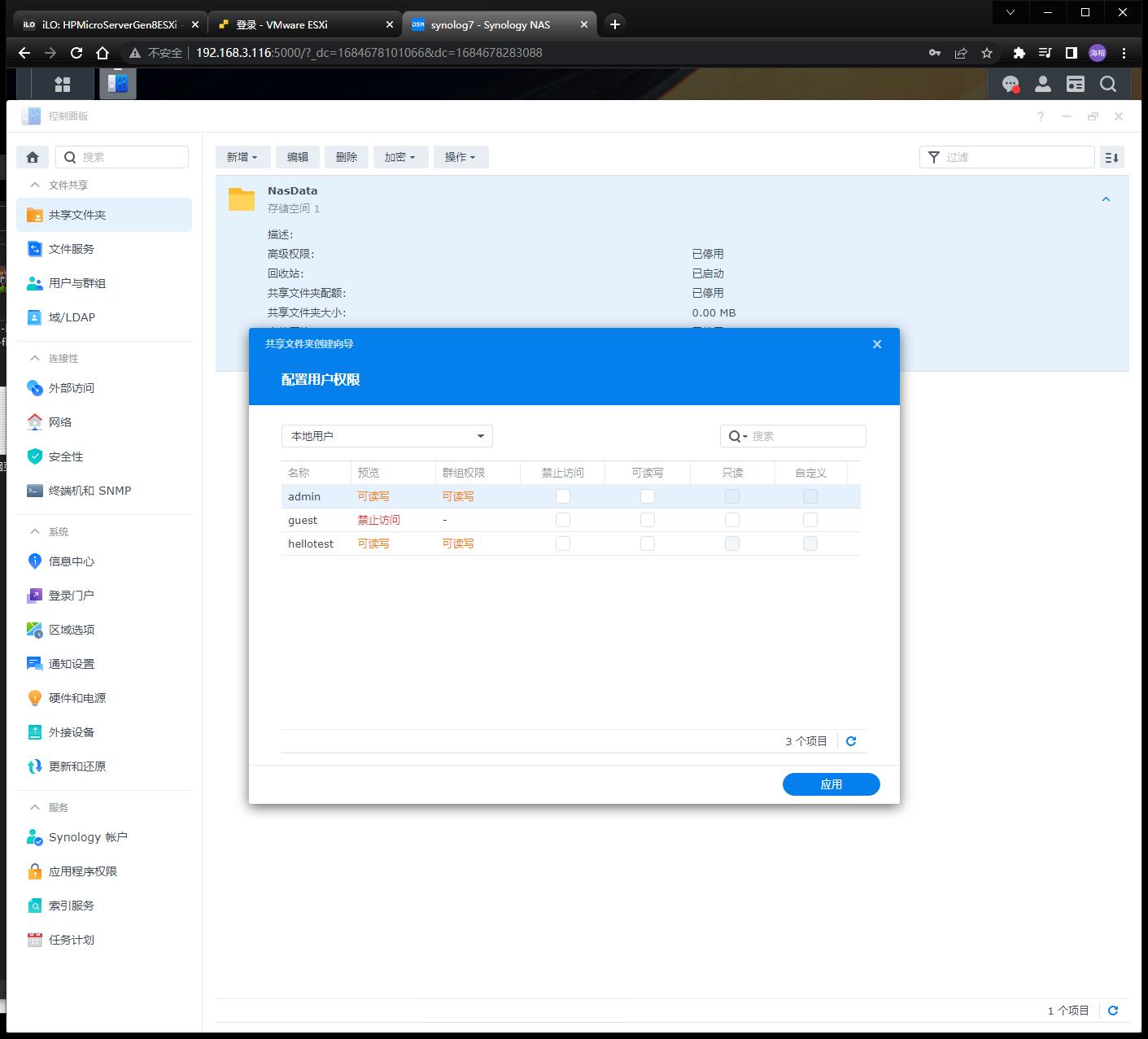Check No access box for hellotest
The image size is (1148, 1039).
(563, 544)
